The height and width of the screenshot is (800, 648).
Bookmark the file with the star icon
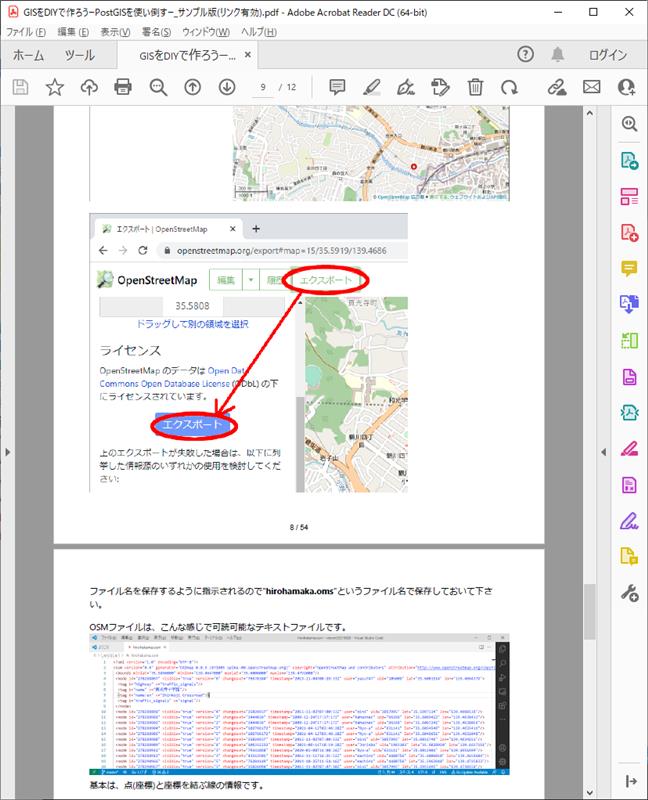pyautogui.click(x=54, y=87)
